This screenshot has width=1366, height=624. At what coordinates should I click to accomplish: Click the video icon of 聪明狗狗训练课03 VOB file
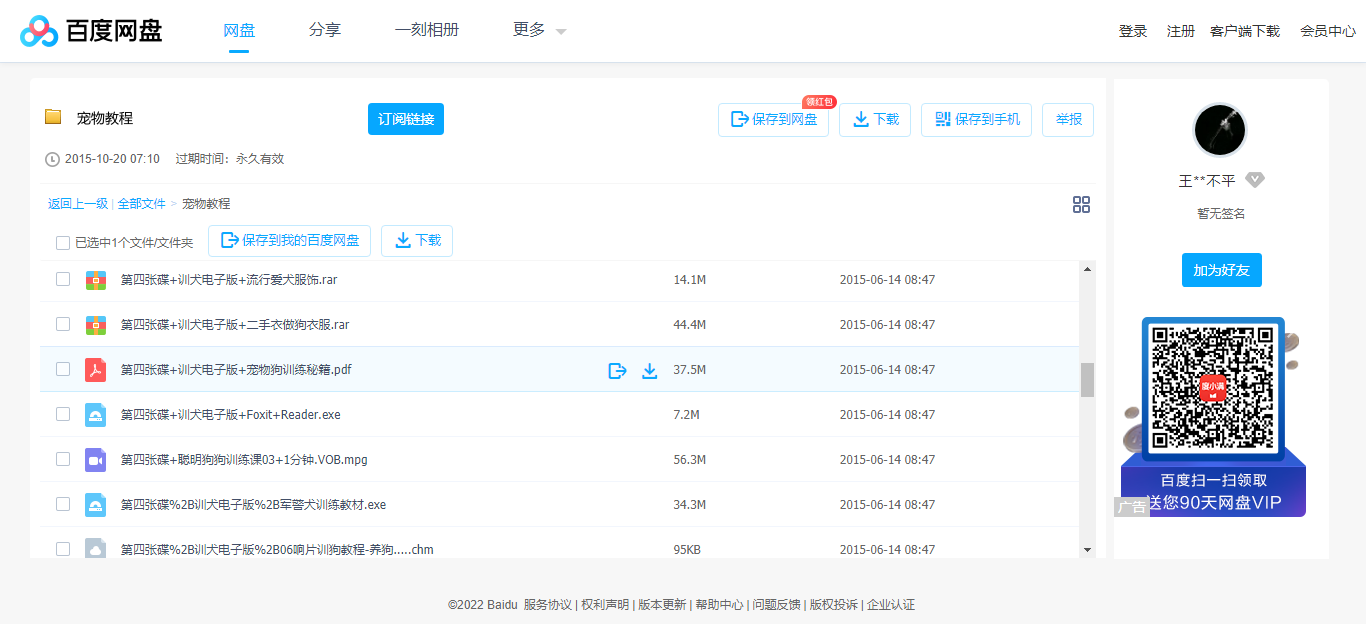[x=95, y=459]
